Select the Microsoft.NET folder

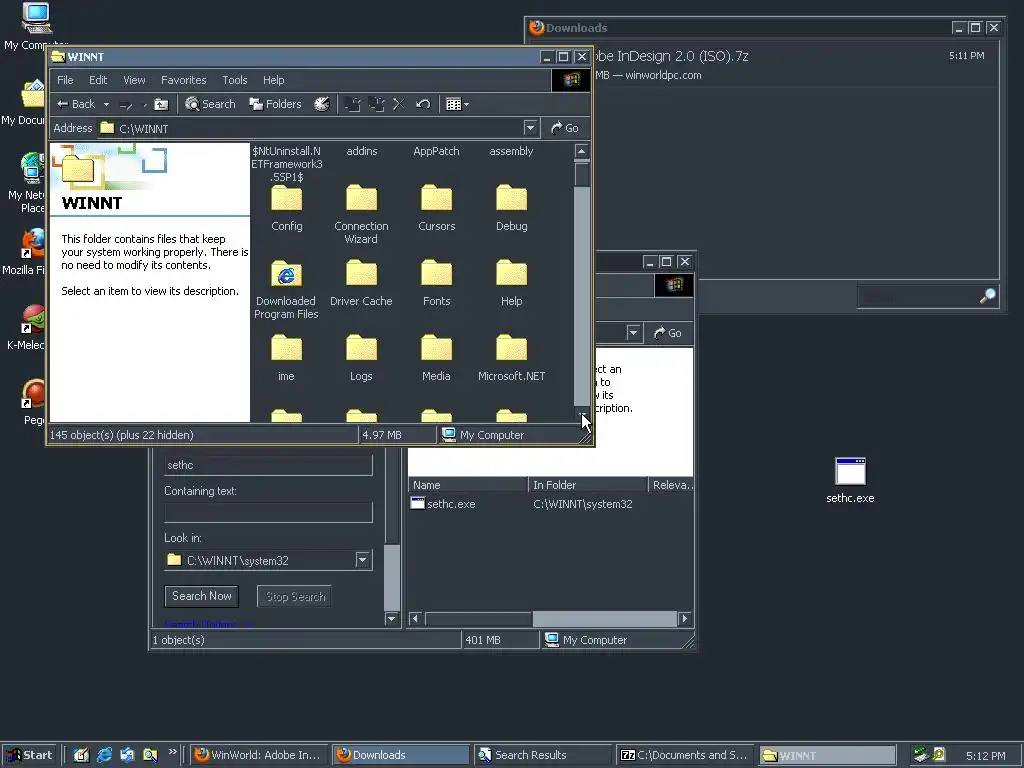(x=511, y=349)
